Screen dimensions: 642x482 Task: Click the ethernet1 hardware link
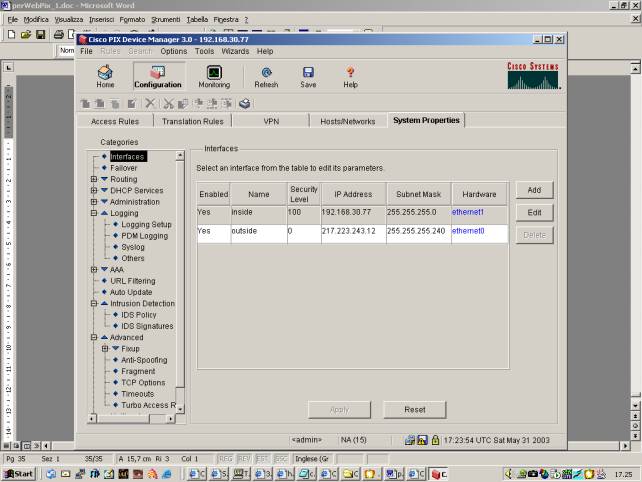click(468, 212)
